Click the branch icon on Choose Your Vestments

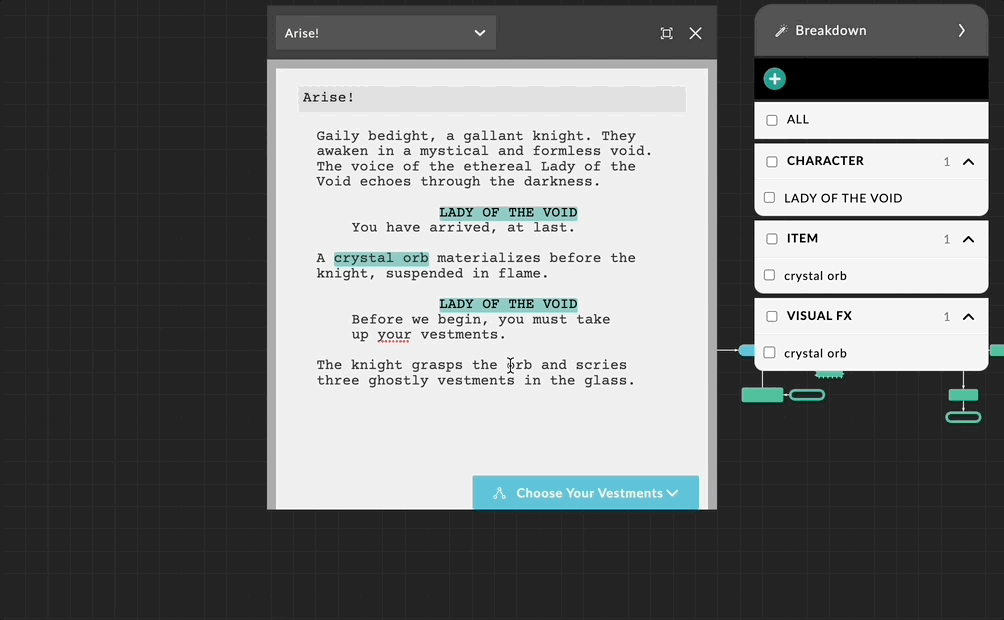499,493
